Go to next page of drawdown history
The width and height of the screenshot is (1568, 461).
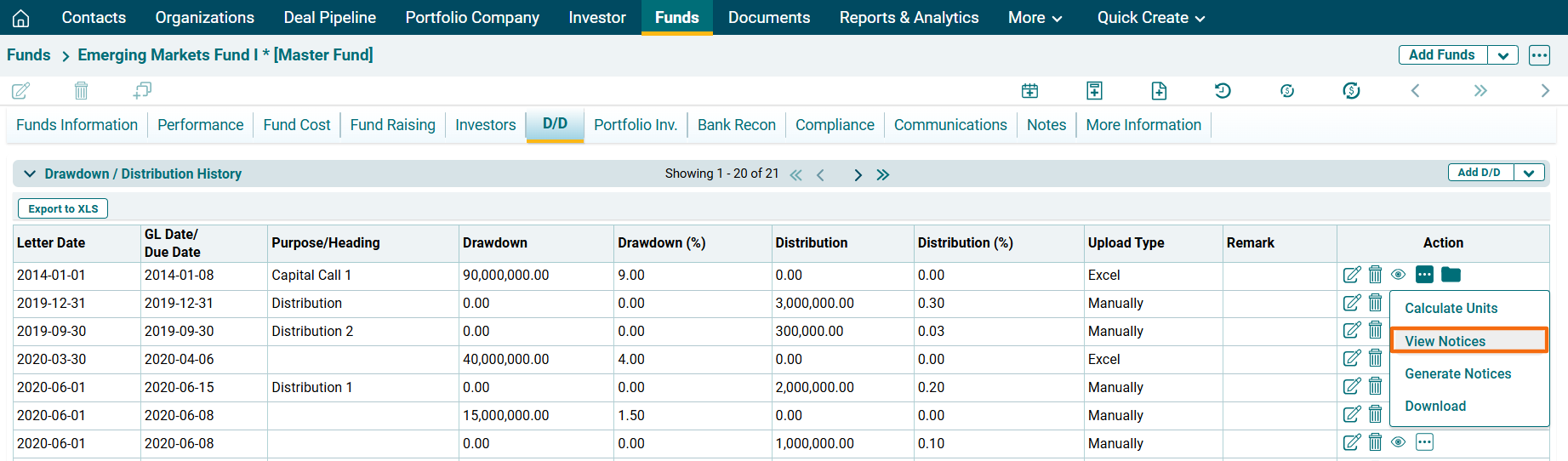coord(858,174)
